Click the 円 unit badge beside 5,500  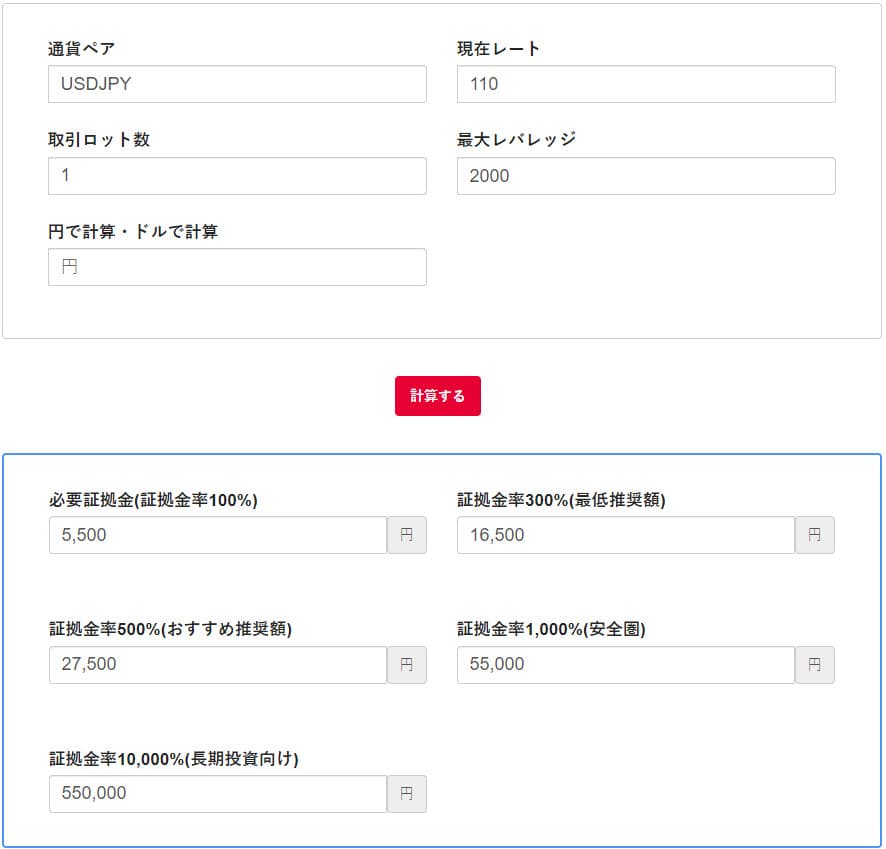click(407, 535)
